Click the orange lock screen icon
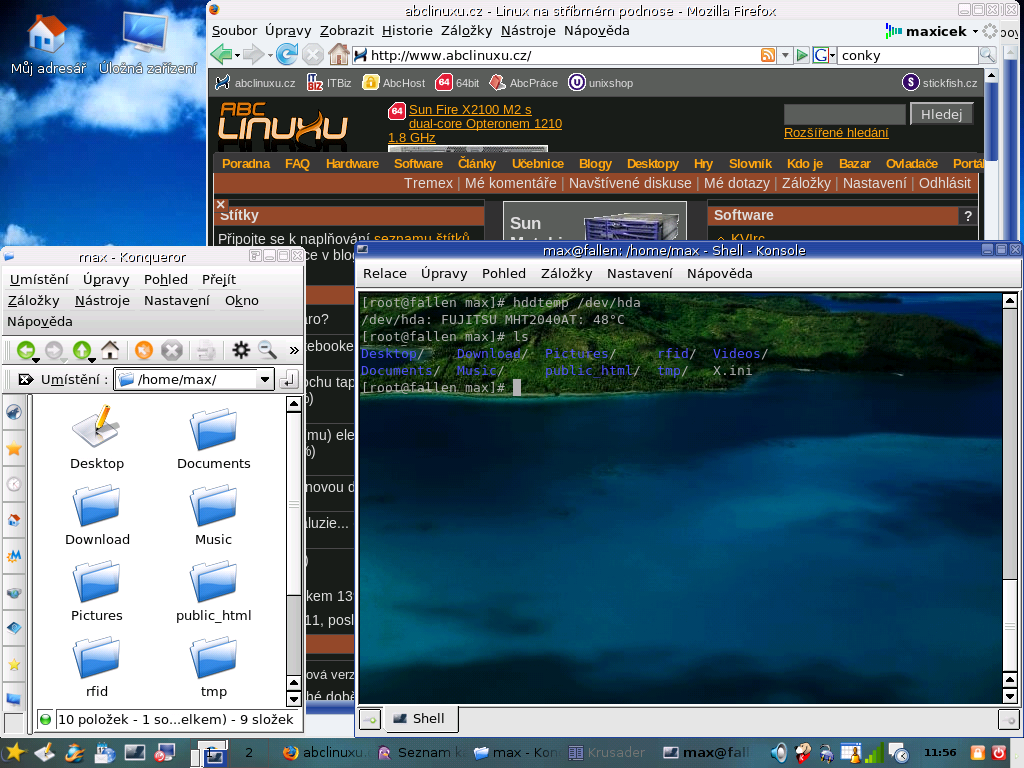The width and height of the screenshot is (1024, 768). pos(978,753)
